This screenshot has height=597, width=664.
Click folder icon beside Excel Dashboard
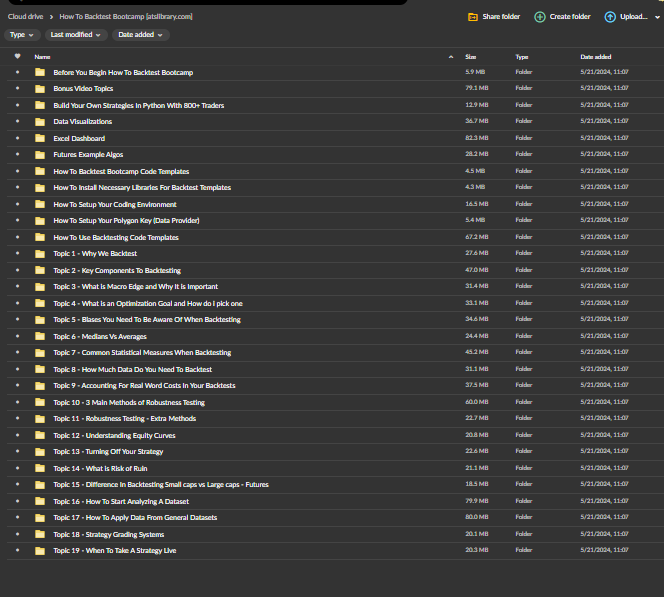(40, 138)
